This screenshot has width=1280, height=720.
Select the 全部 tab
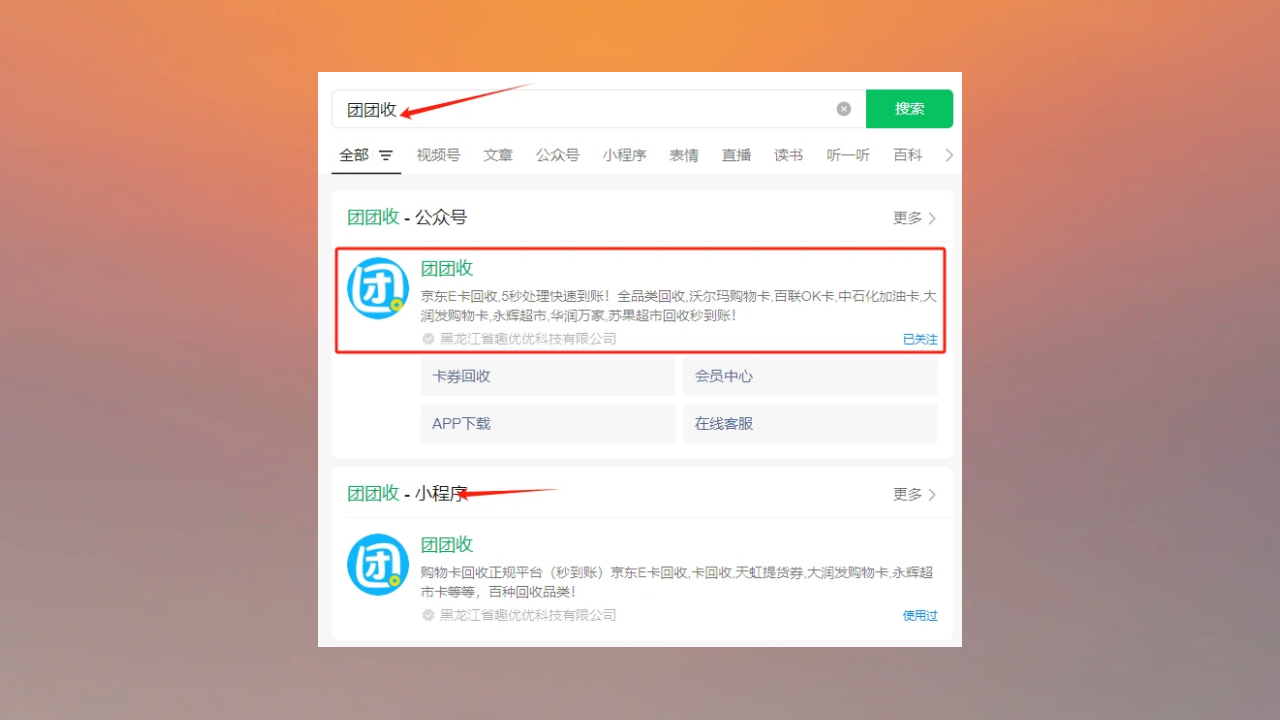354,155
